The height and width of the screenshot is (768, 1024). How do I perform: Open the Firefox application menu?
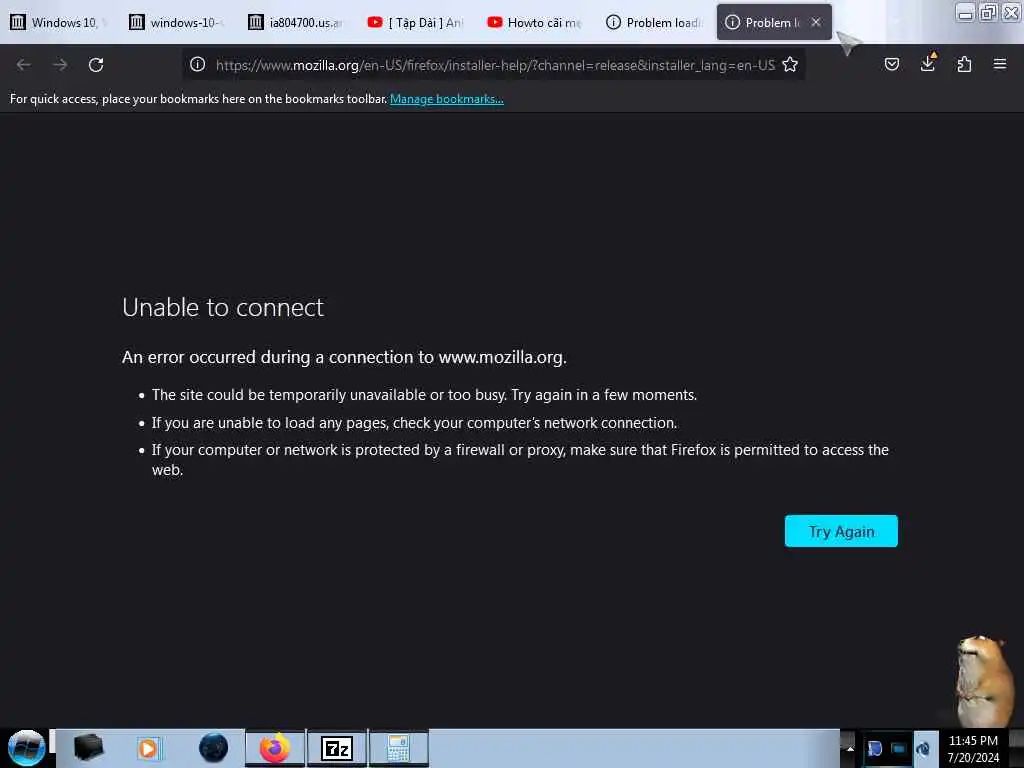999,64
